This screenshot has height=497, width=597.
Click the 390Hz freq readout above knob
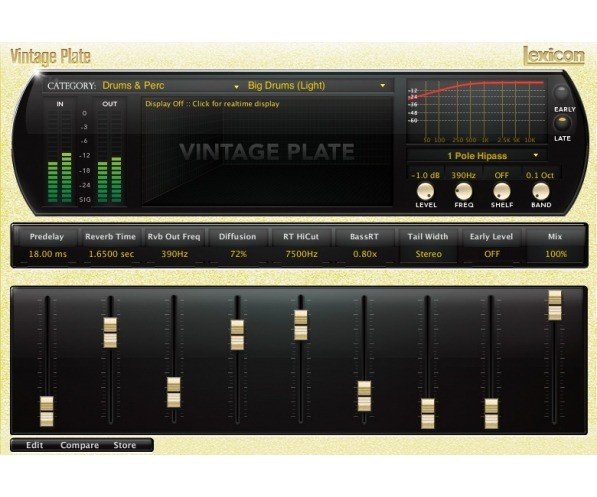coord(463,175)
